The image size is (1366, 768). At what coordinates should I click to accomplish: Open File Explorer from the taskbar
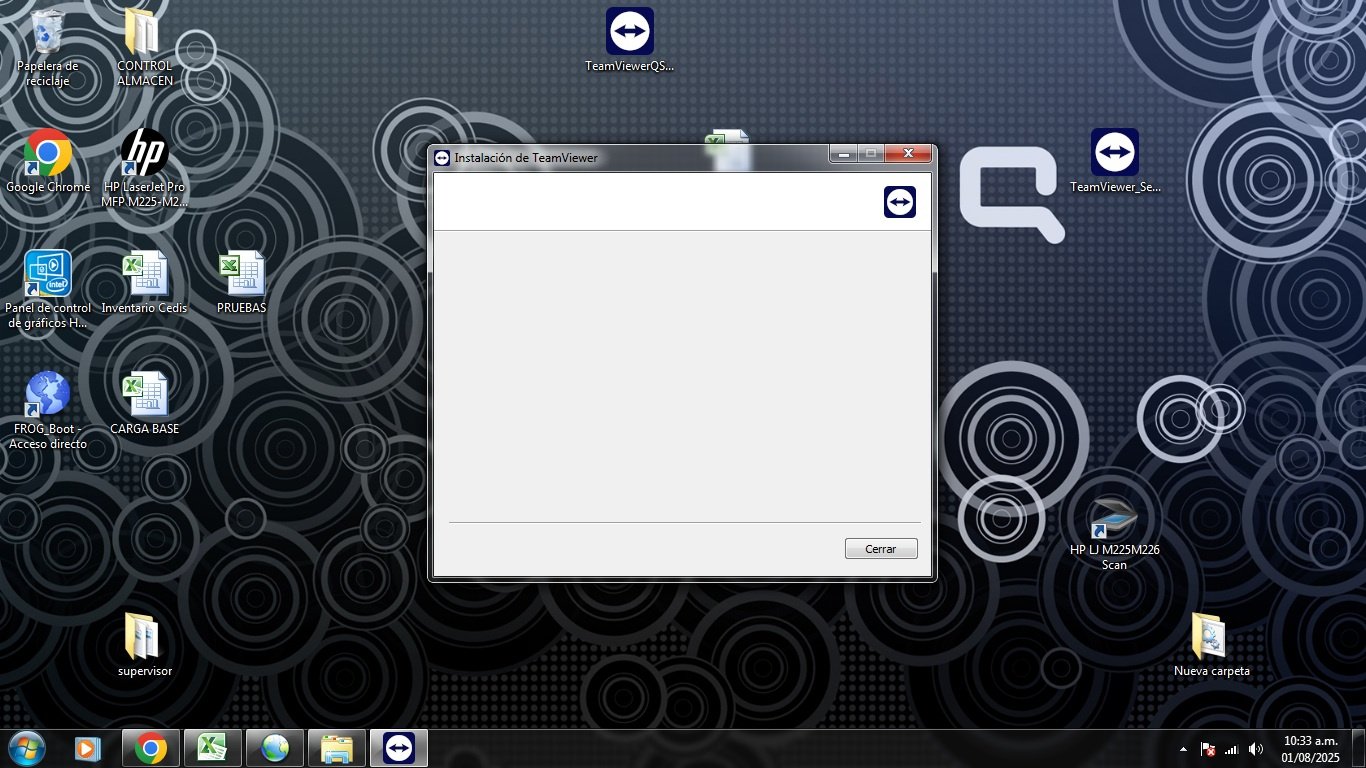coord(337,748)
